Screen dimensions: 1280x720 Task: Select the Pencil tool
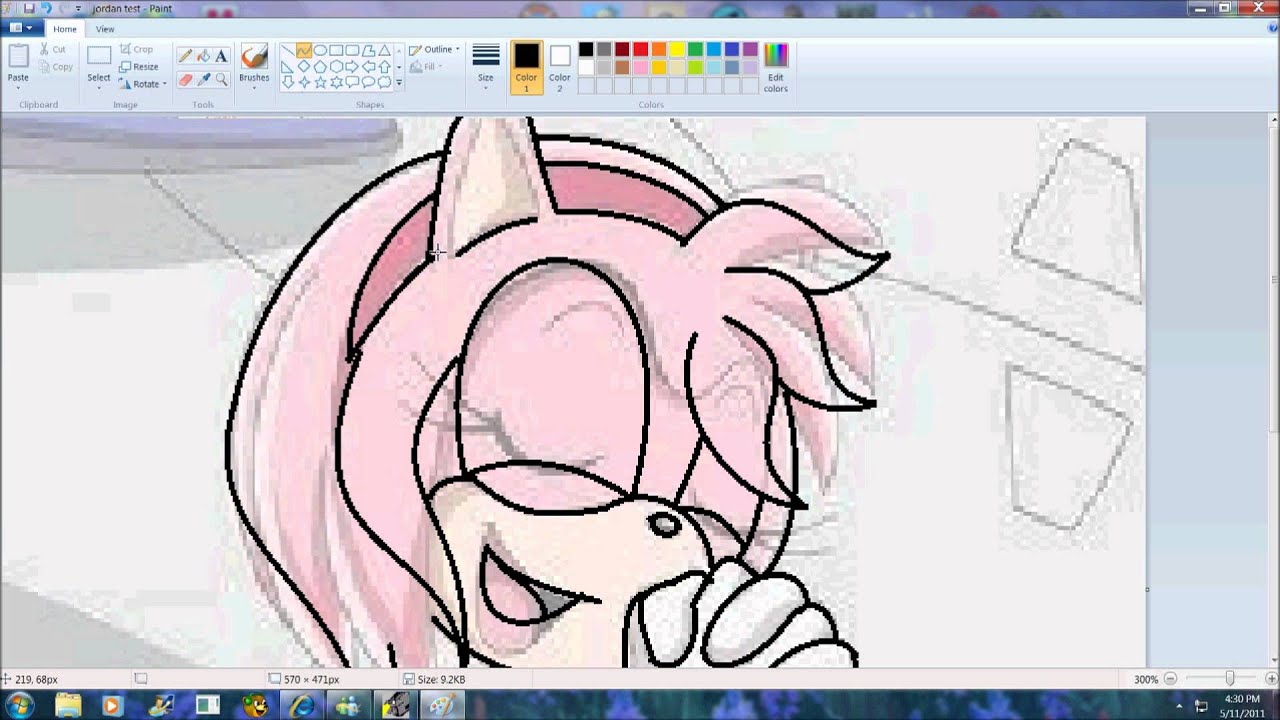click(186, 56)
